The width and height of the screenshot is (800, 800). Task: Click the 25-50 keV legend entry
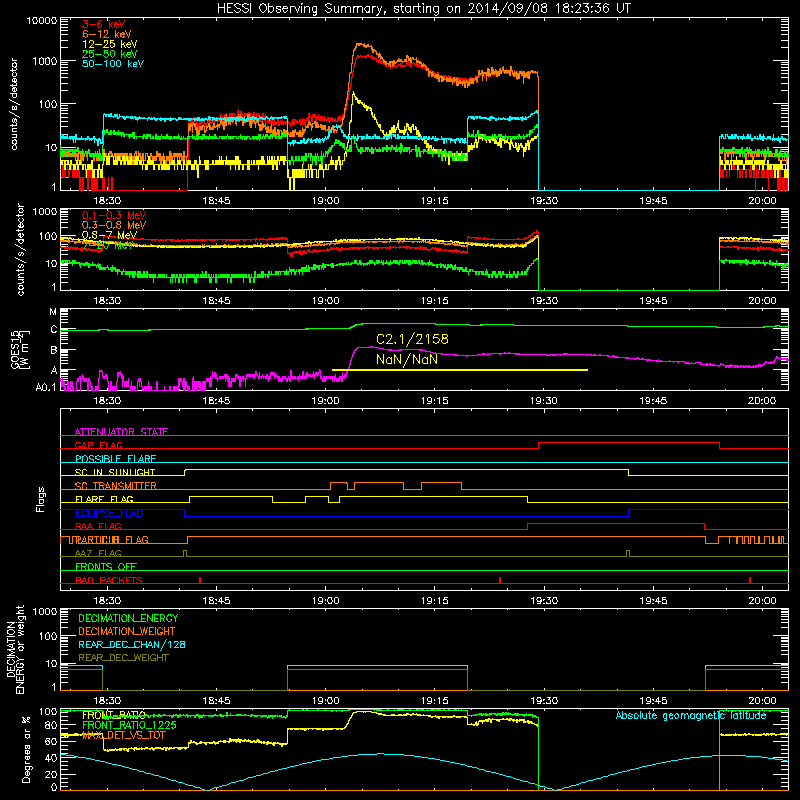pyautogui.click(x=110, y=54)
